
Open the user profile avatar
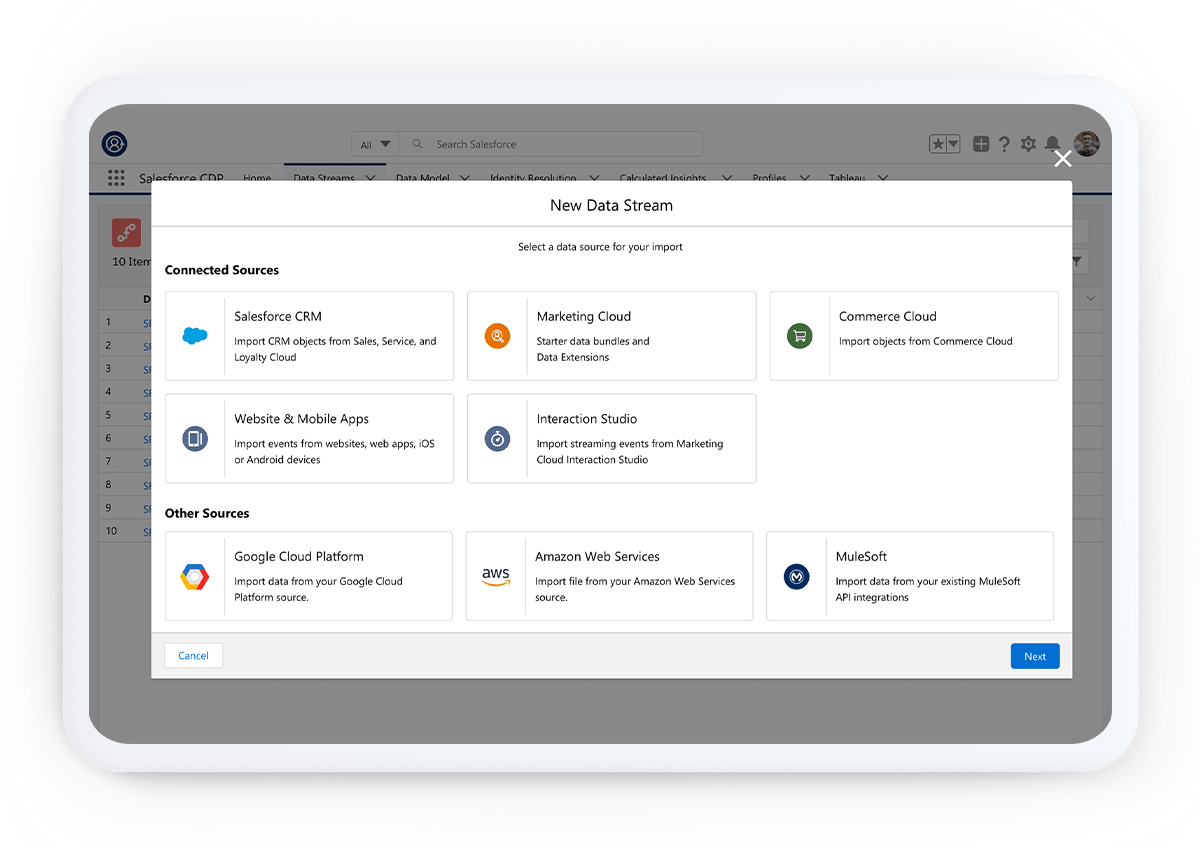pos(1086,144)
